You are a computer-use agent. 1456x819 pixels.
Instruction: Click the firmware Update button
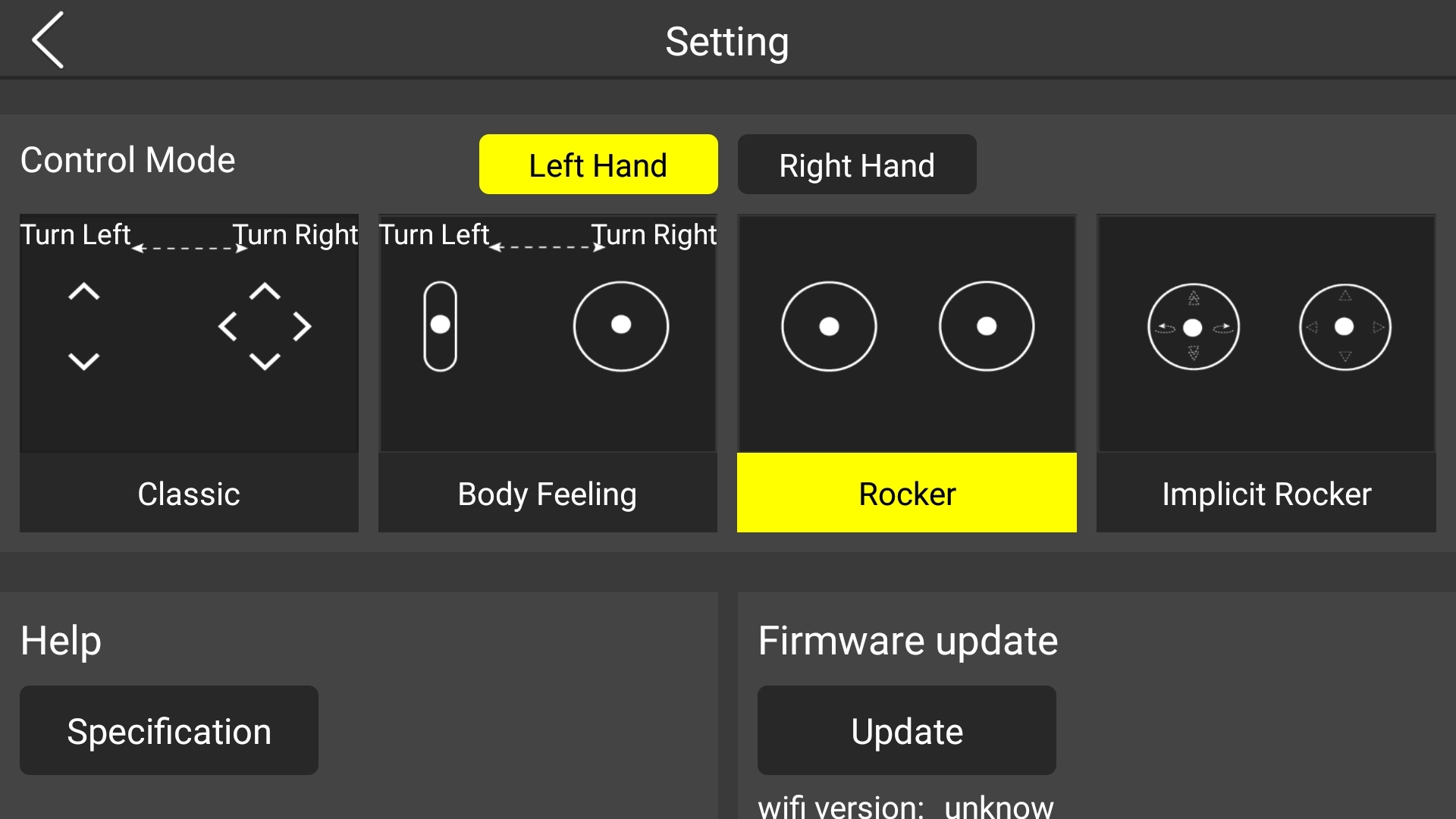[x=905, y=730]
